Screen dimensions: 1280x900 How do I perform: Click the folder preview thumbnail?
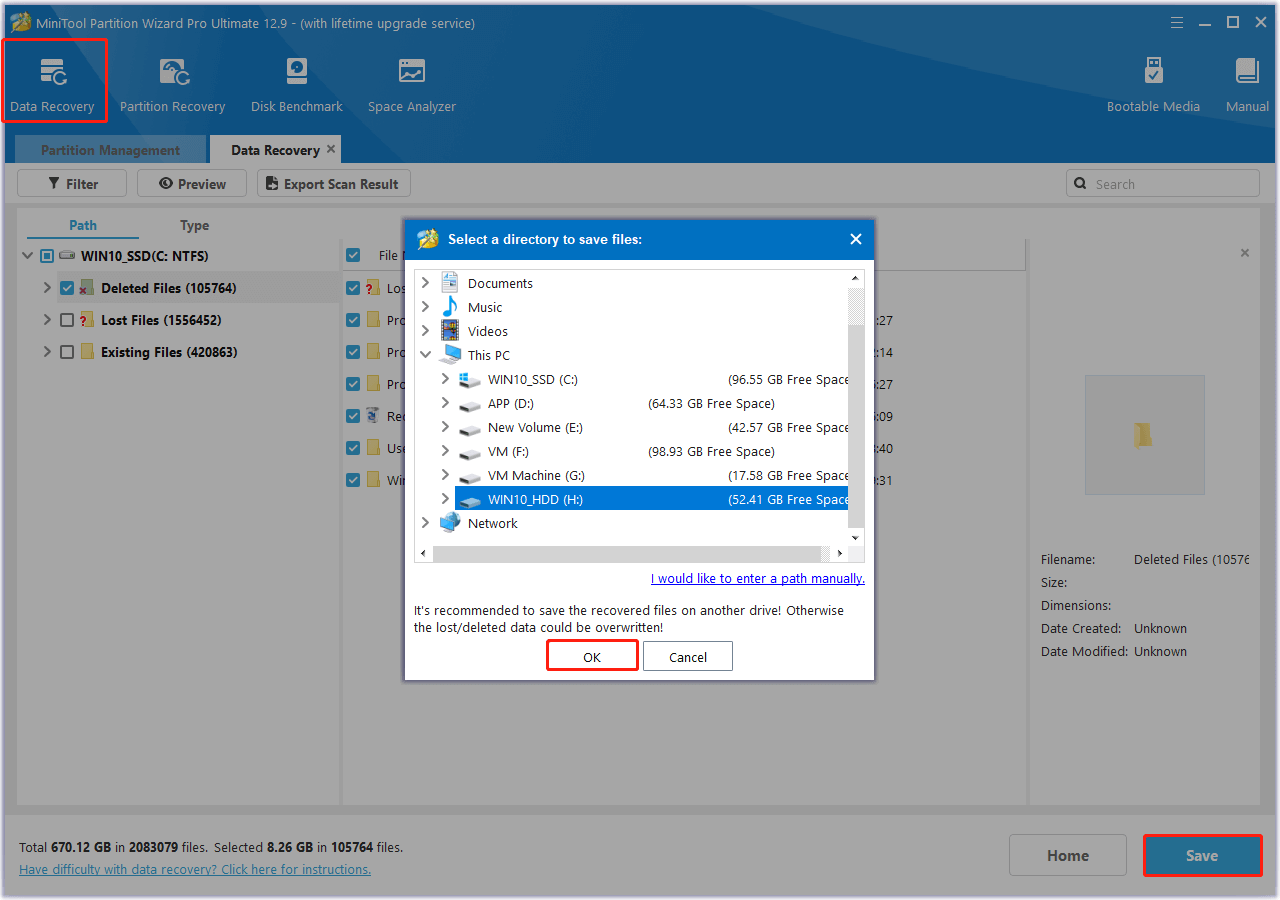pyautogui.click(x=1144, y=435)
